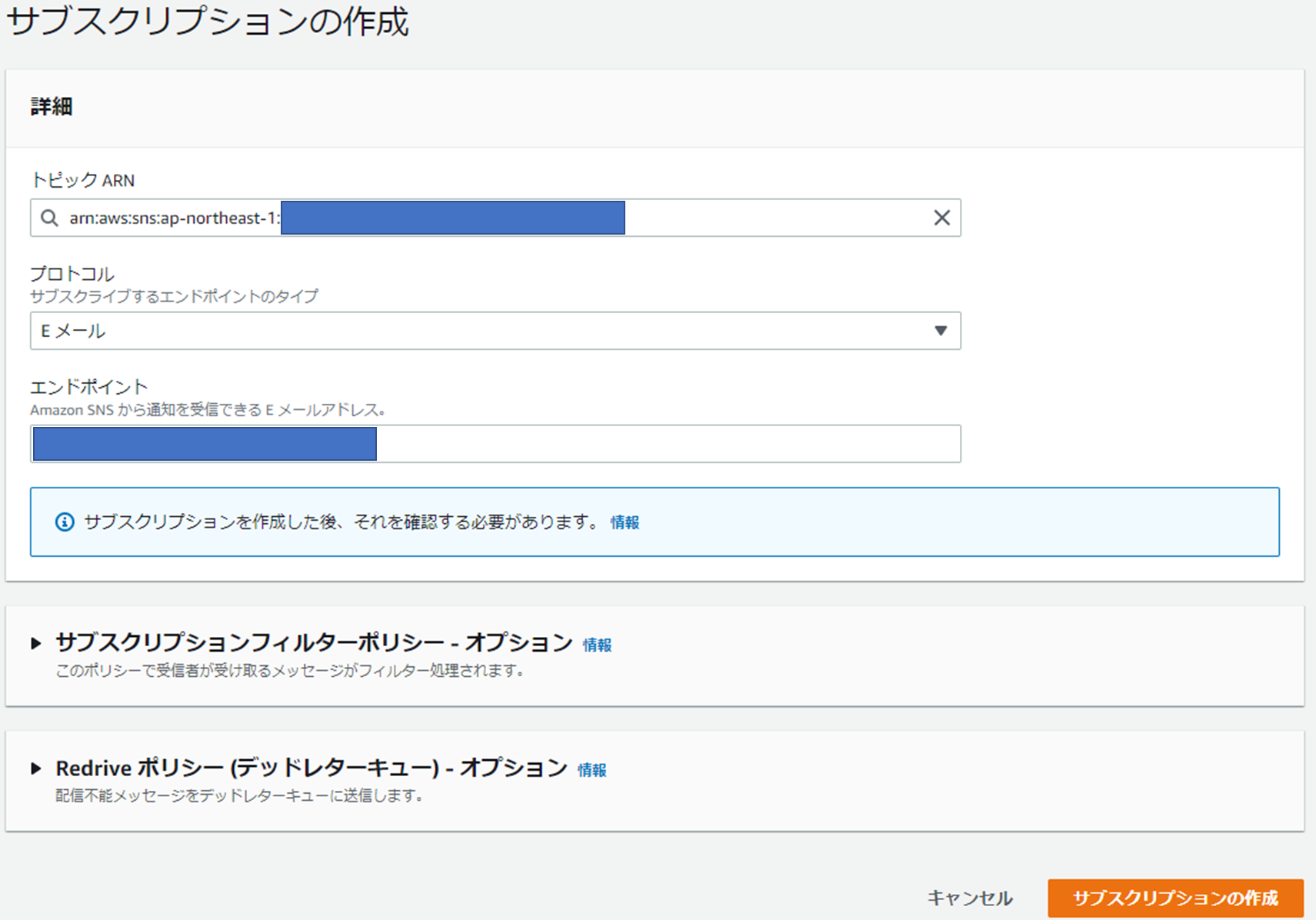Open 情報 link next to サブスクリプションフィルターポリシー
The width and height of the screenshot is (1316, 920).
[597, 645]
